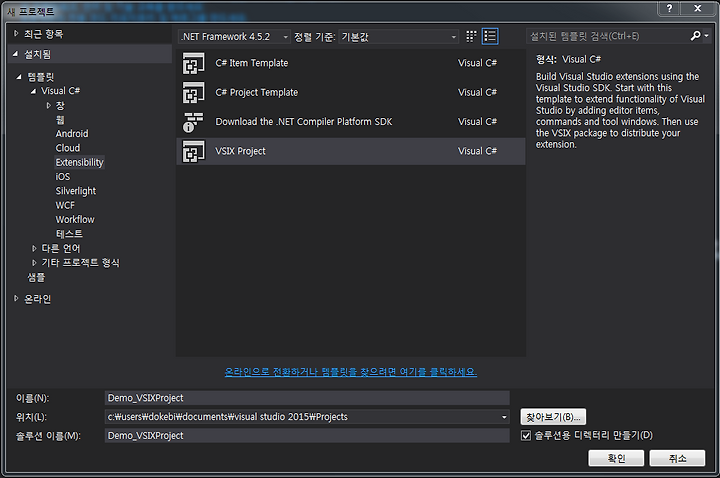Collapse the 템플릿 tree node
720x478 pixels.
click(x=19, y=77)
